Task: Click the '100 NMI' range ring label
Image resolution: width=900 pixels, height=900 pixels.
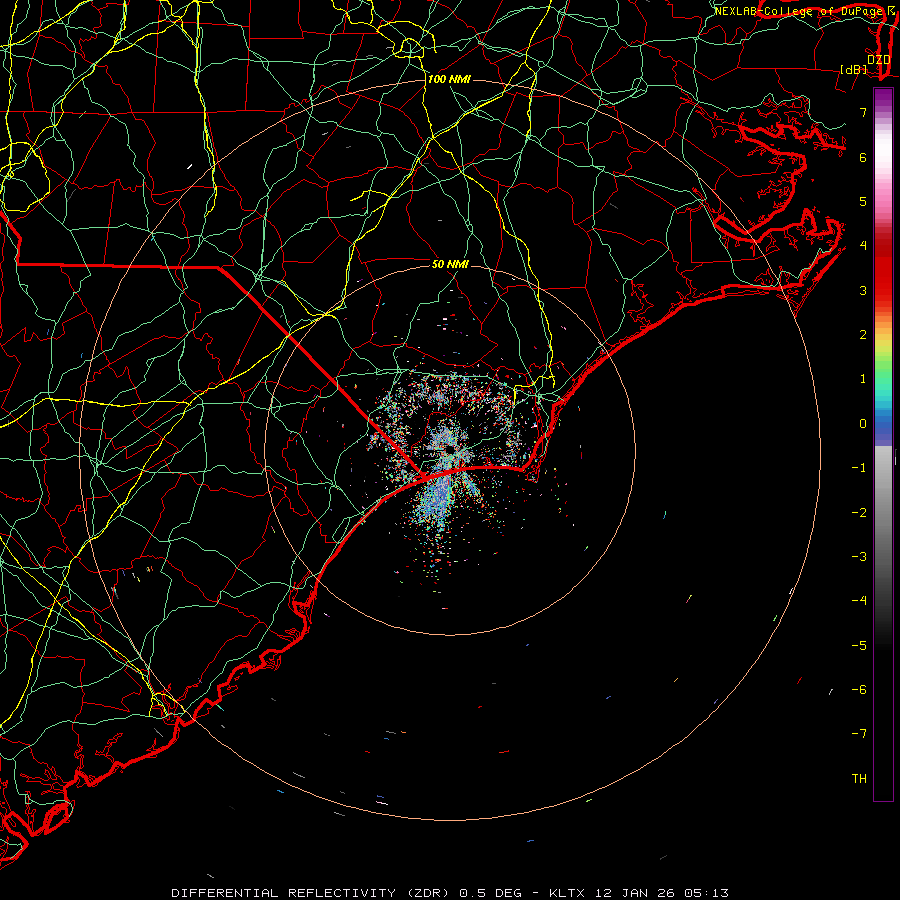Action: click(x=449, y=79)
